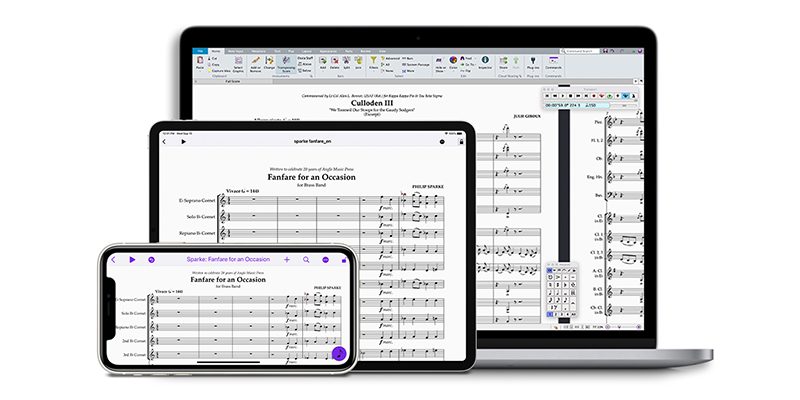Select All voices on the Keypad
Screen dimensions: 800x400
(573, 314)
